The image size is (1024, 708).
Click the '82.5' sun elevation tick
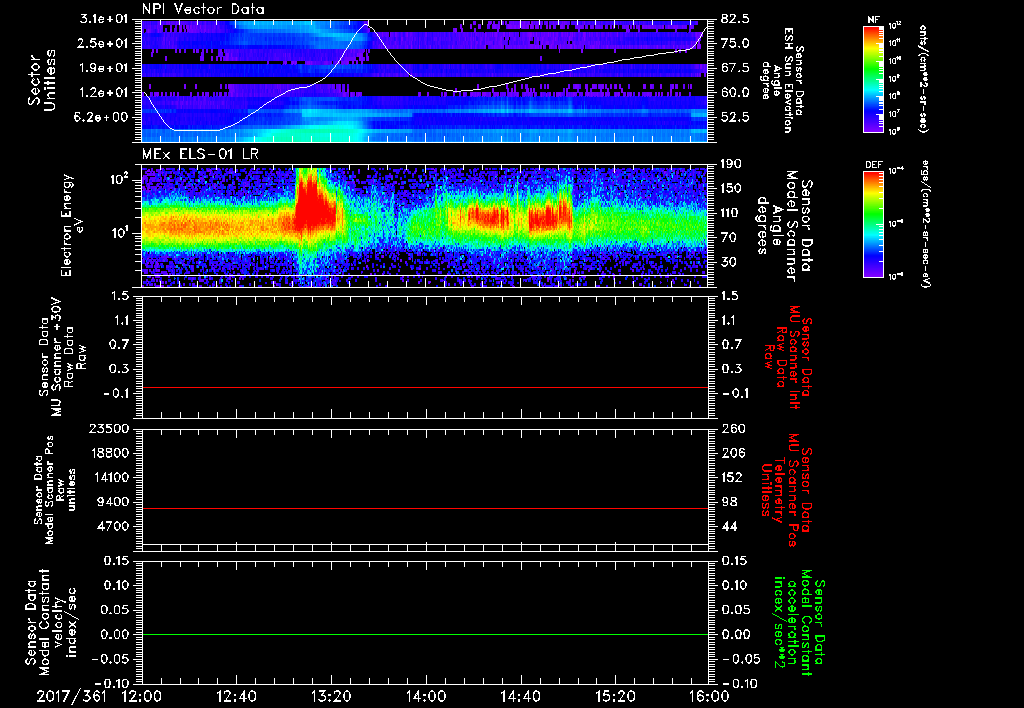pos(735,19)
